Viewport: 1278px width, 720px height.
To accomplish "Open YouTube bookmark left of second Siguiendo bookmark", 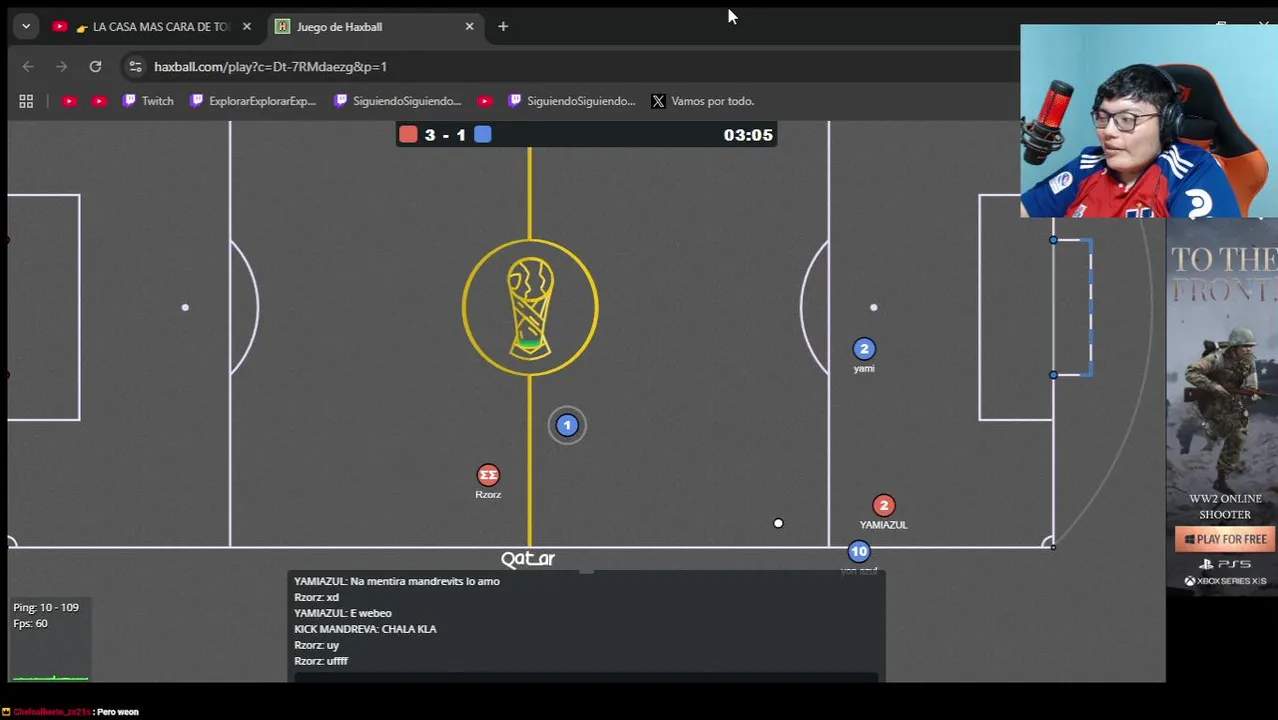I will [x=485, y=101].
